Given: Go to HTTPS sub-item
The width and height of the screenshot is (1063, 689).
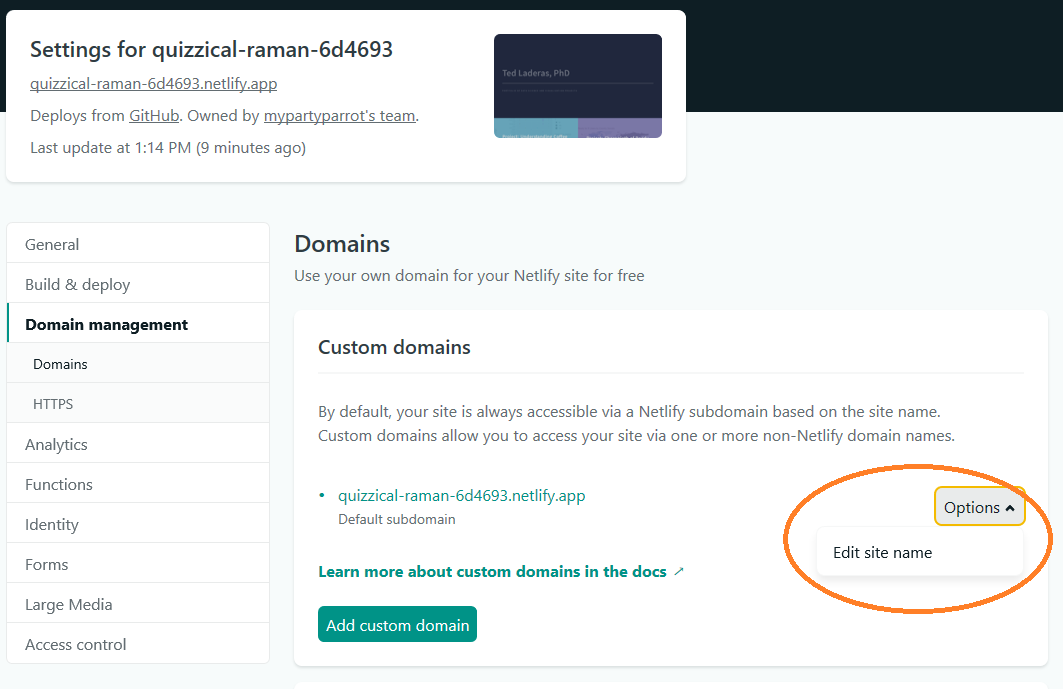Looking at the screenshot, I should (138, 404).
